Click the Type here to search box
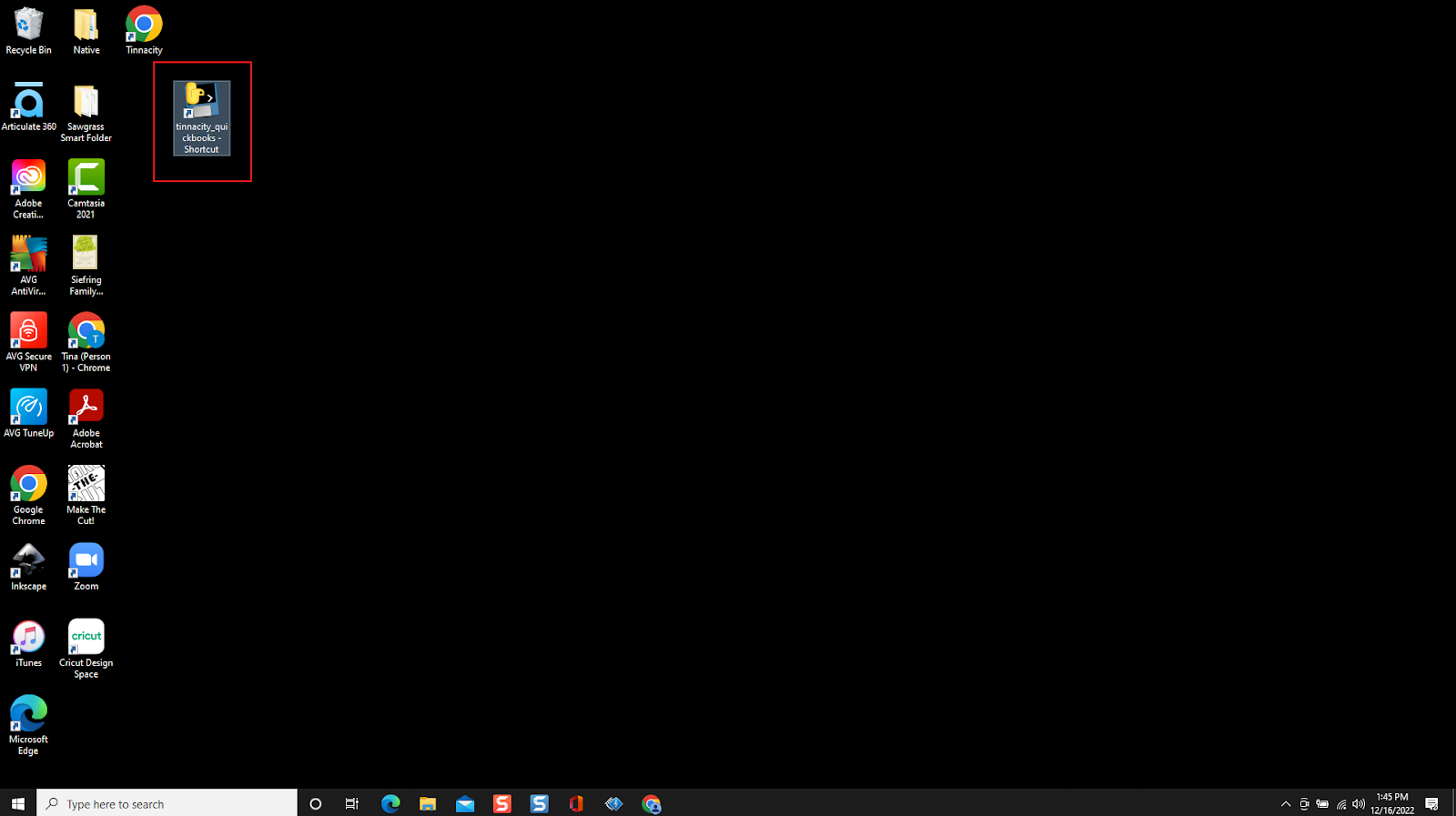This screenshot has width=1456, height=816. click(167, 803)
